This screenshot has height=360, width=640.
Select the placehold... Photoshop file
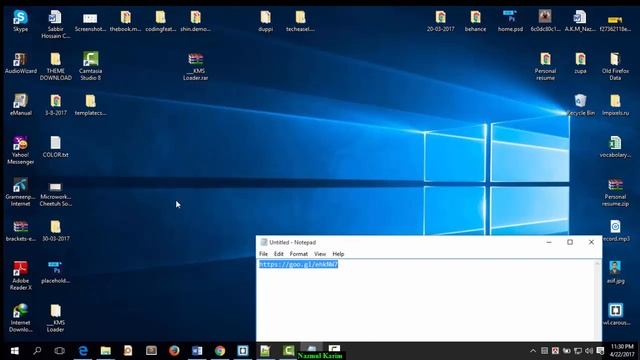[56, 273]
